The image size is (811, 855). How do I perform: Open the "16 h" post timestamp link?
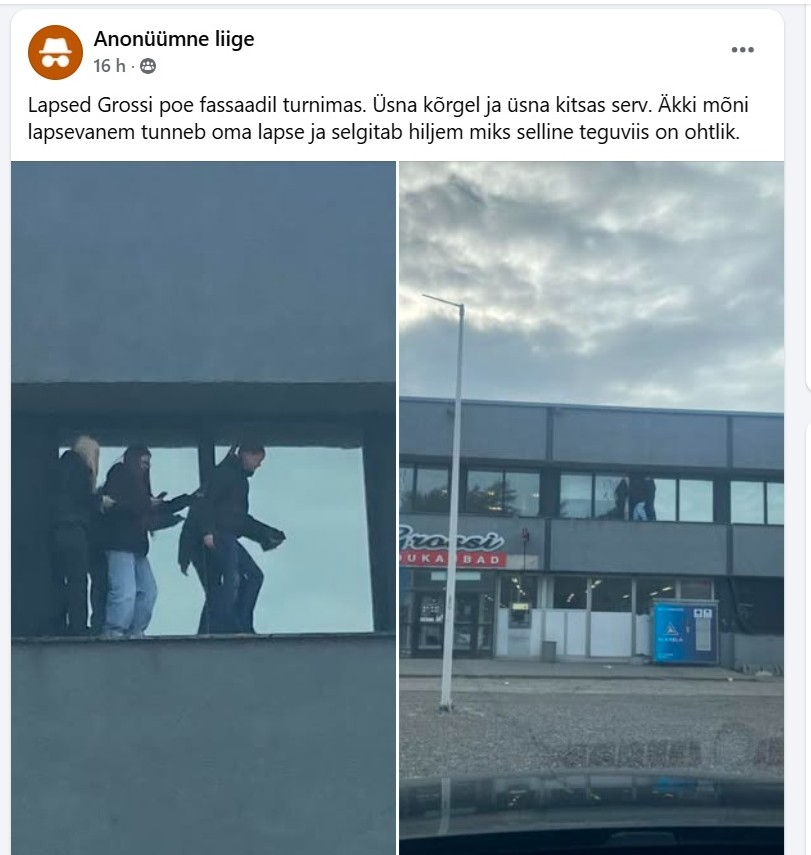click(109, 66)
